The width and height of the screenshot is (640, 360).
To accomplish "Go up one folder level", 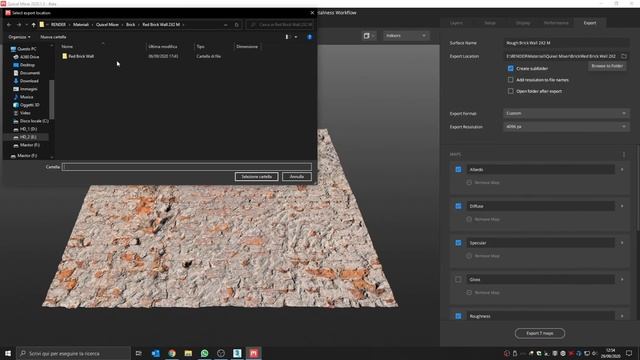I will point(33,25).
